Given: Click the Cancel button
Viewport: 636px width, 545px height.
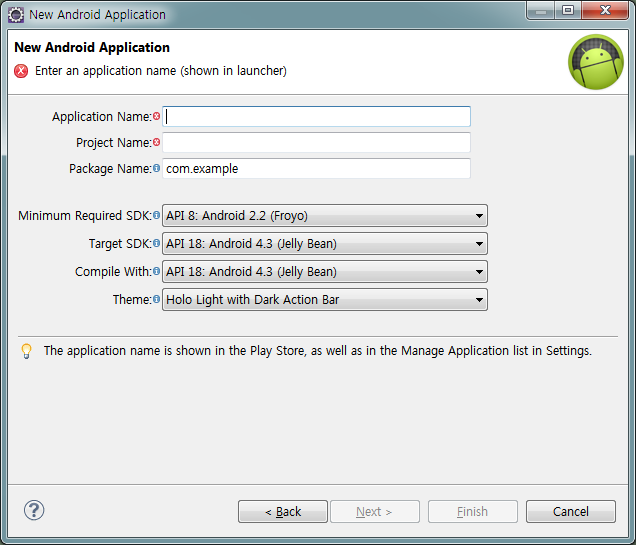Looking at the screenshot, I should [x=571, y=511].
